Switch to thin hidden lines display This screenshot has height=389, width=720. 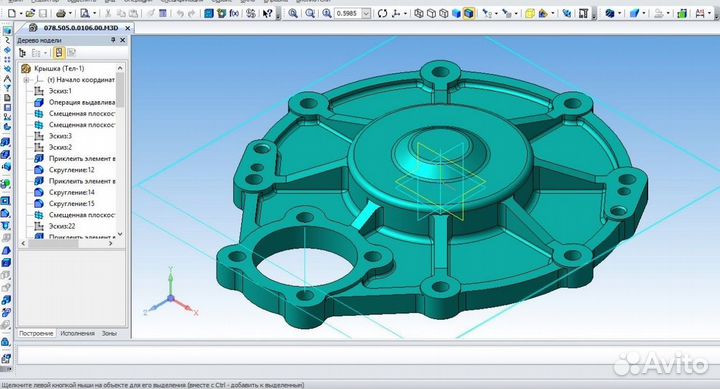[x=444, y=13]
